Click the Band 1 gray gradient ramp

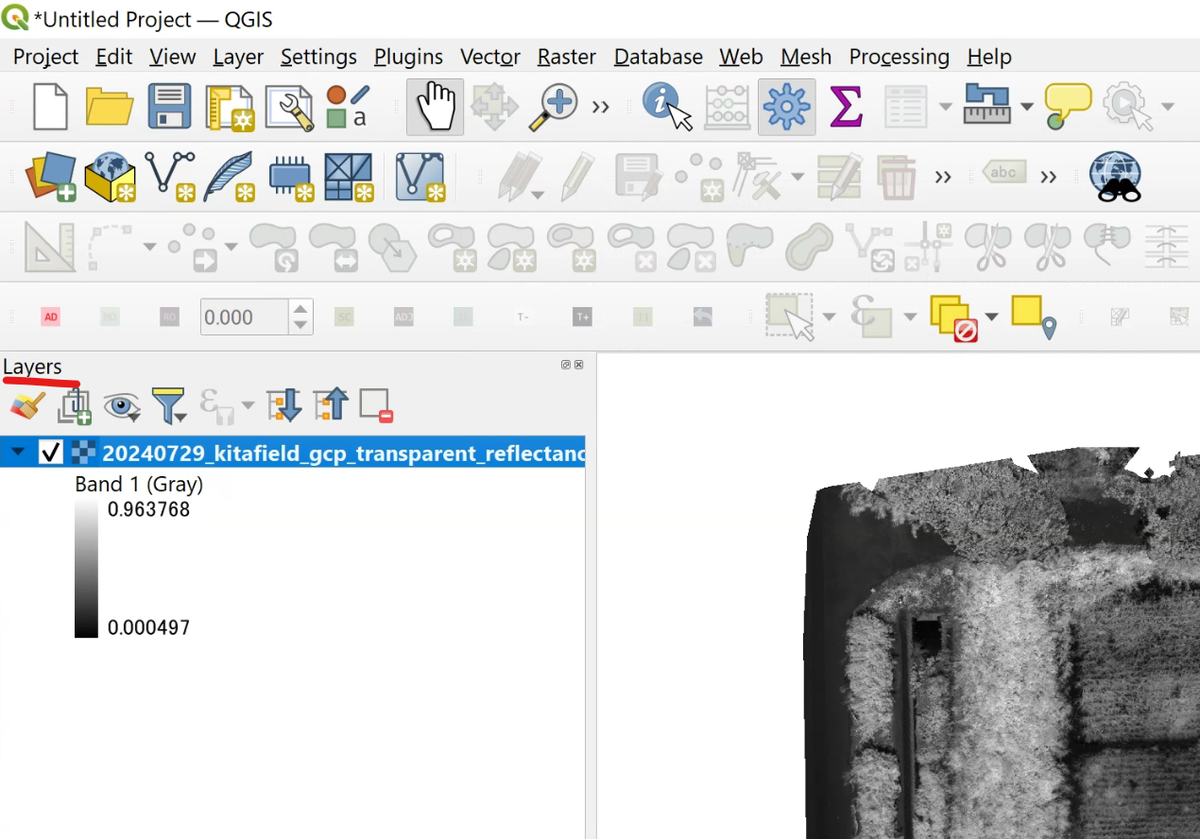pos(86,569)
